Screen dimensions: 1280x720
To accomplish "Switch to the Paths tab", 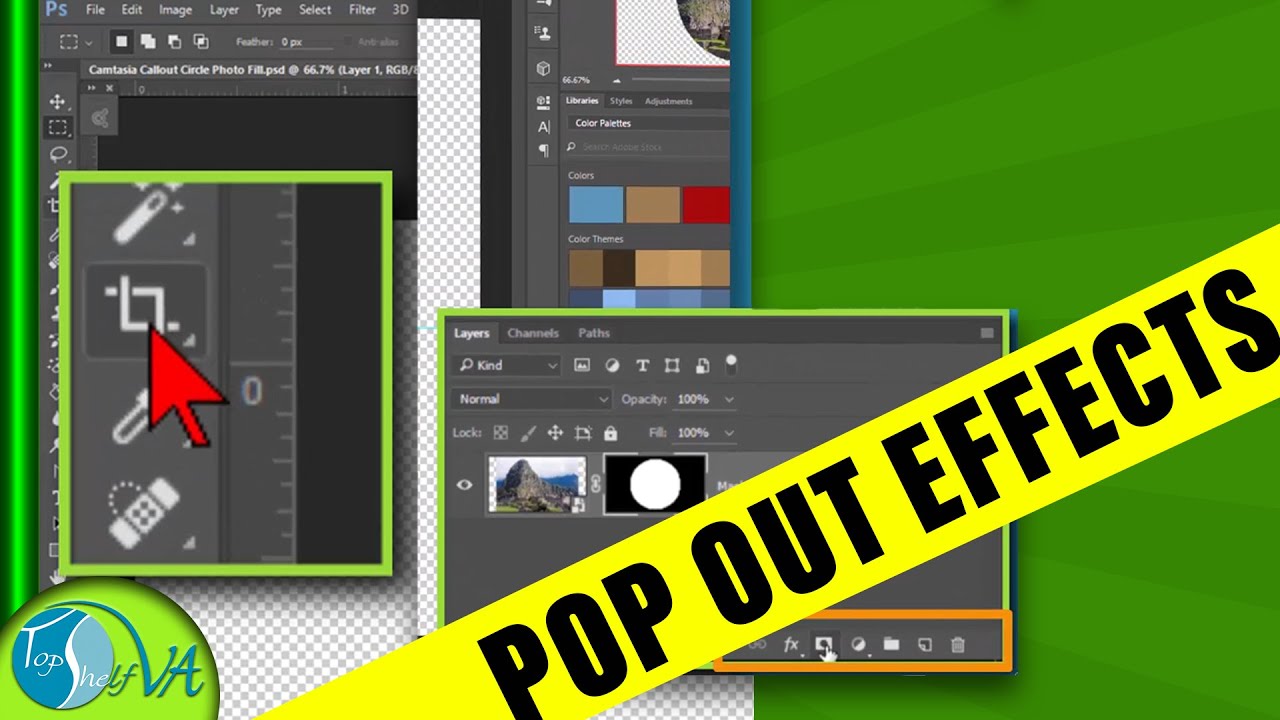I will tap(594, 333).
